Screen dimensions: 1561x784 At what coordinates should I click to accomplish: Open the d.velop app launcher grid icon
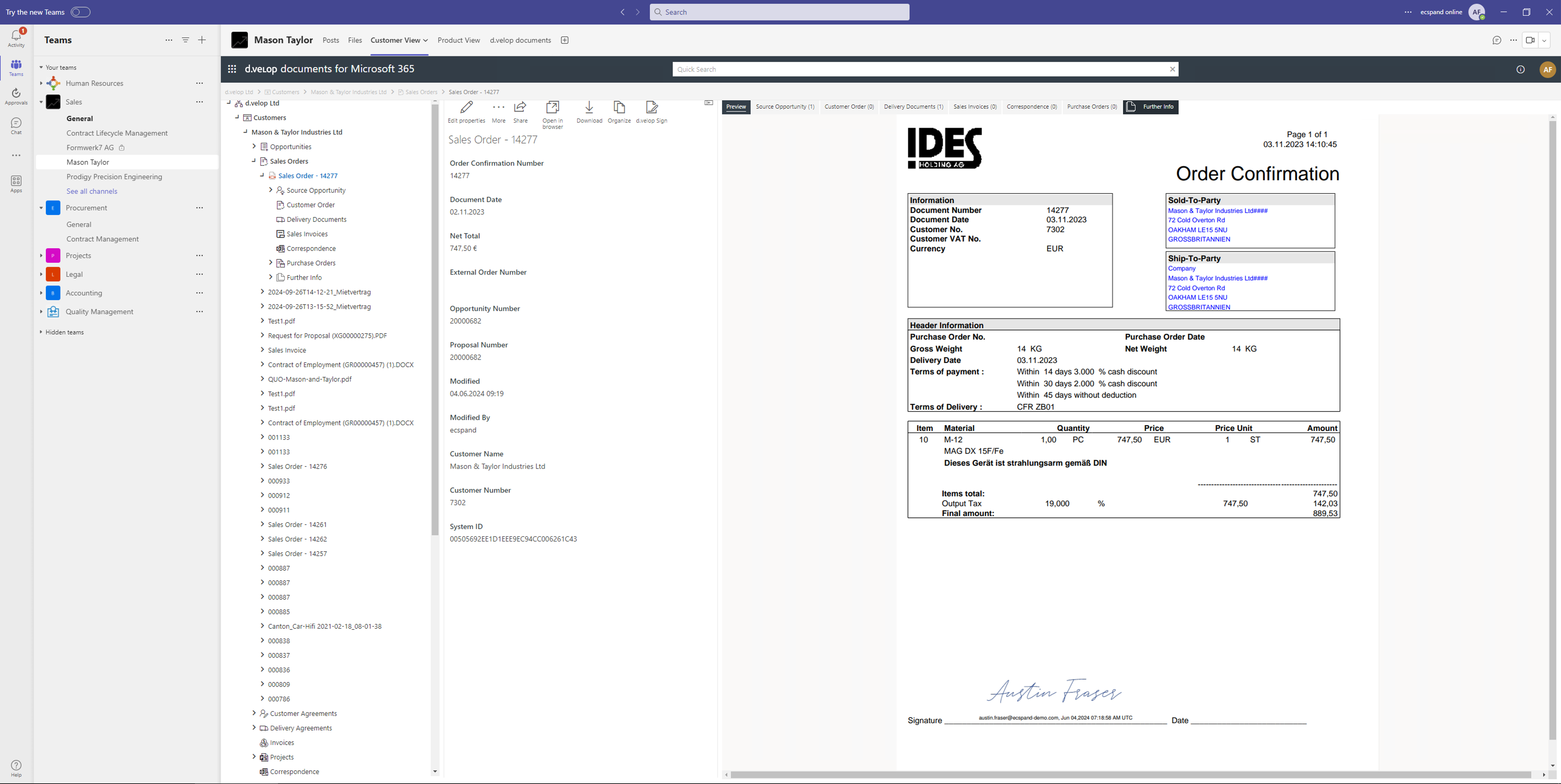point(232,69)
